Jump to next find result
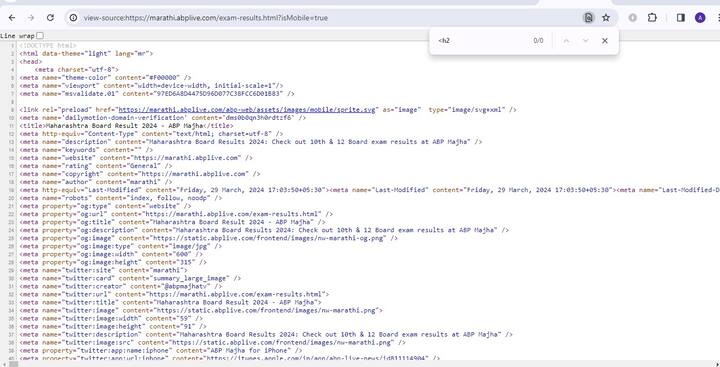The height and width of the screenshot is (367, 720). click(585, 40)
